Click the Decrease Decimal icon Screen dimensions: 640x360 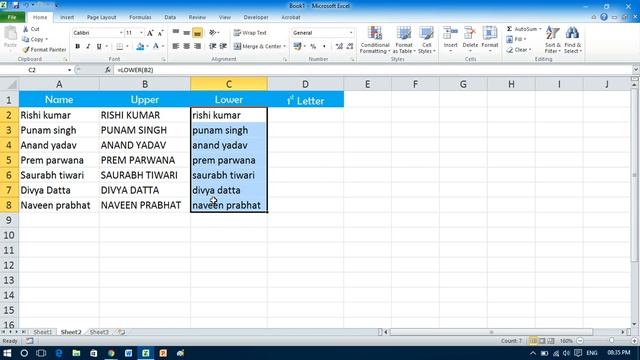[350, 47]
